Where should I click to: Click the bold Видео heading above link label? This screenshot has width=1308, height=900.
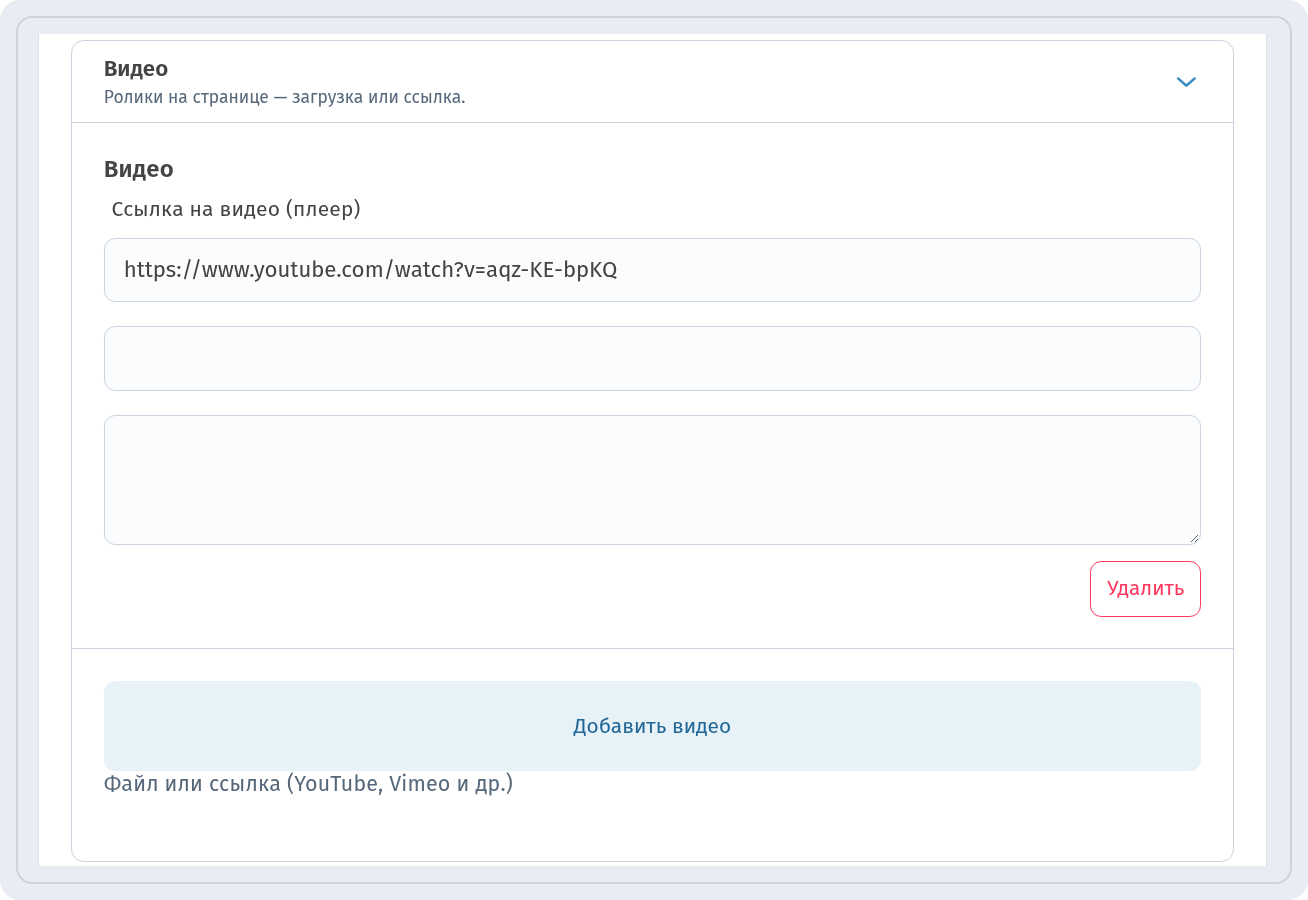click(139, 169)
